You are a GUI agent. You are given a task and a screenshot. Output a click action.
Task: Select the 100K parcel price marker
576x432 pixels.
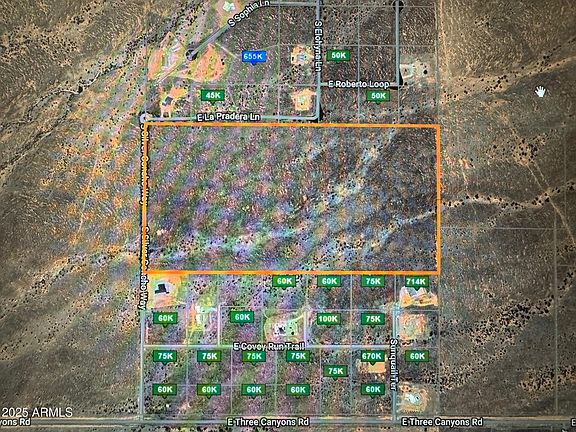(x=328, y=319)
